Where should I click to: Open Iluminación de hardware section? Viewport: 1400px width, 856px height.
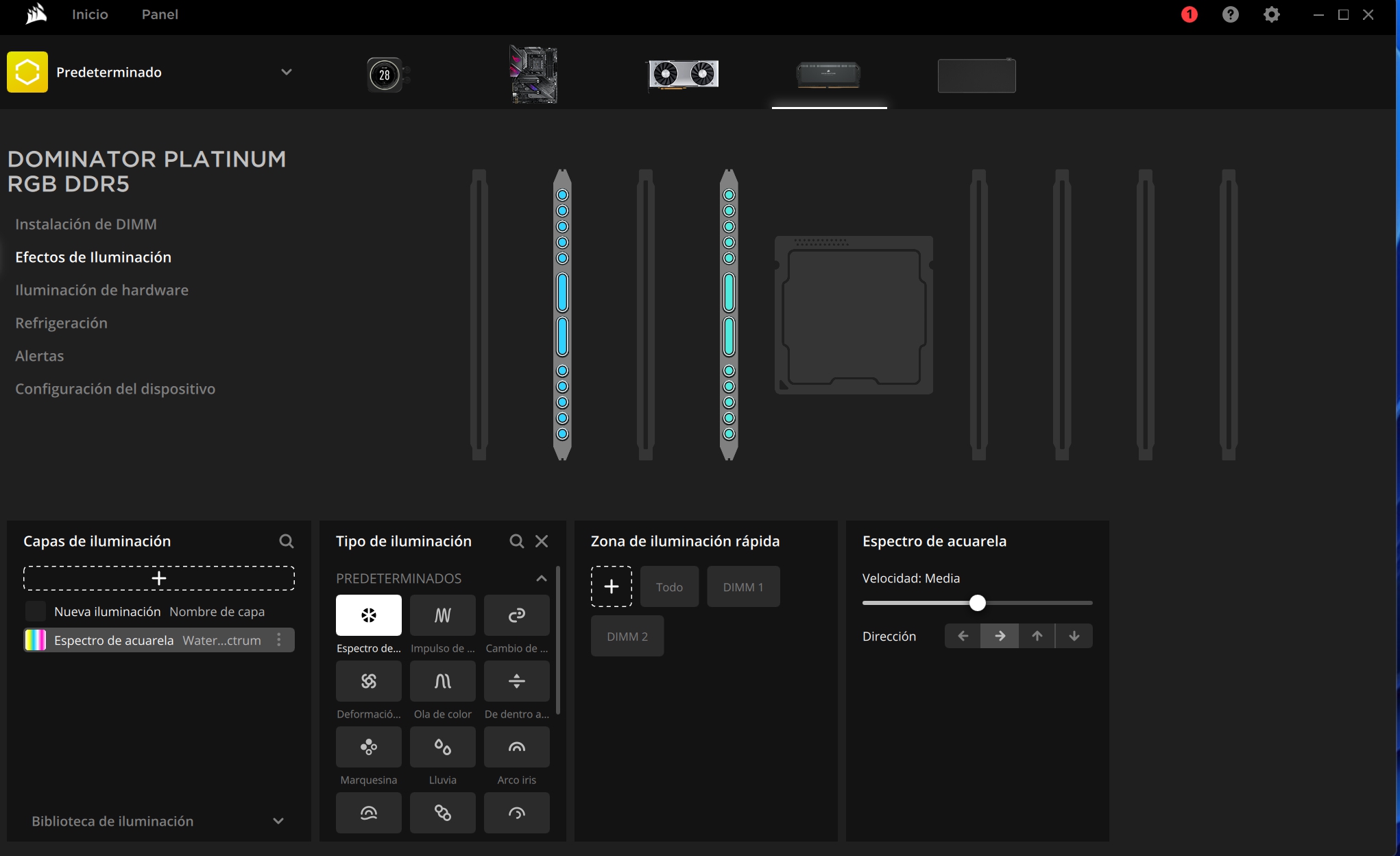[x=101, y=290]
